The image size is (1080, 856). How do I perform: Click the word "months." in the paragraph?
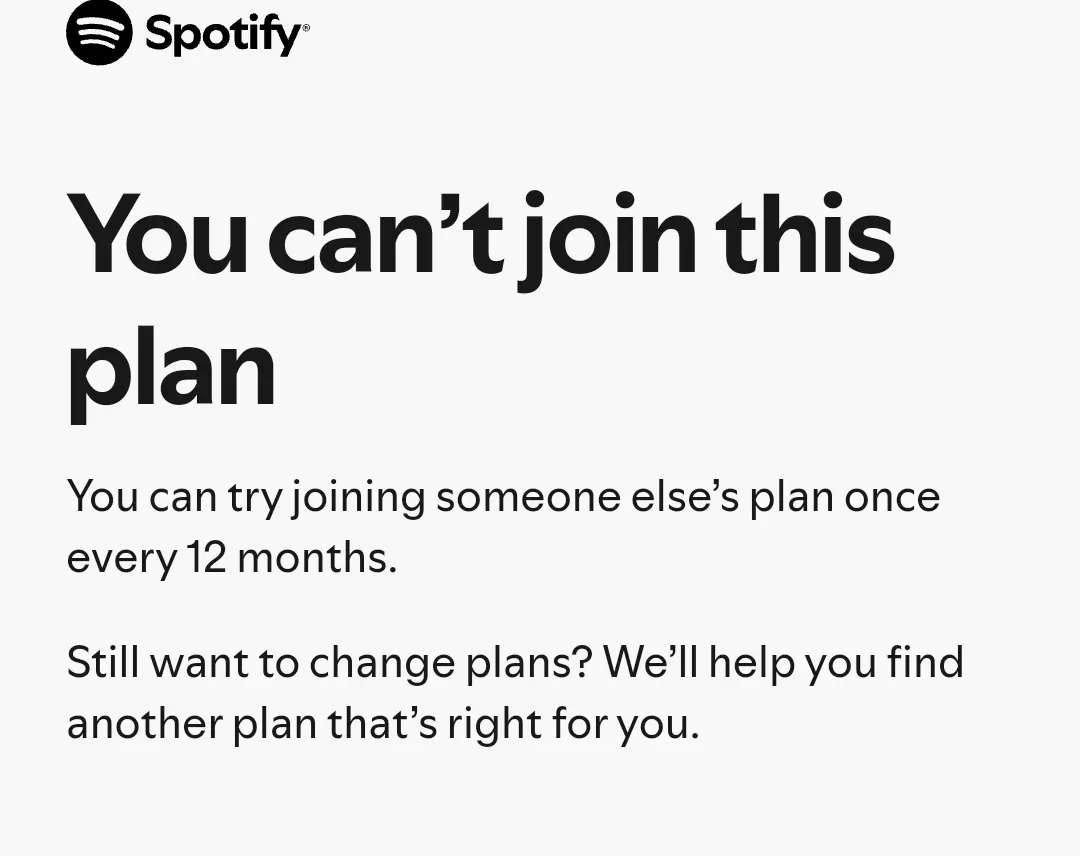[x=318, y=556]
